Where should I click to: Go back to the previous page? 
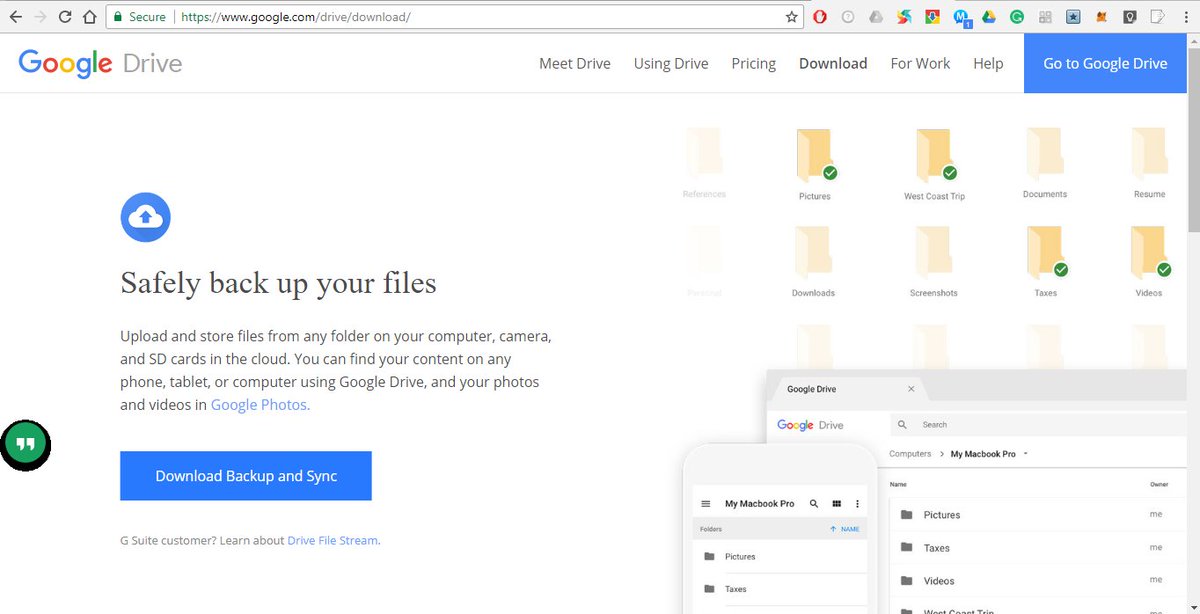click(x=15, y=17)
